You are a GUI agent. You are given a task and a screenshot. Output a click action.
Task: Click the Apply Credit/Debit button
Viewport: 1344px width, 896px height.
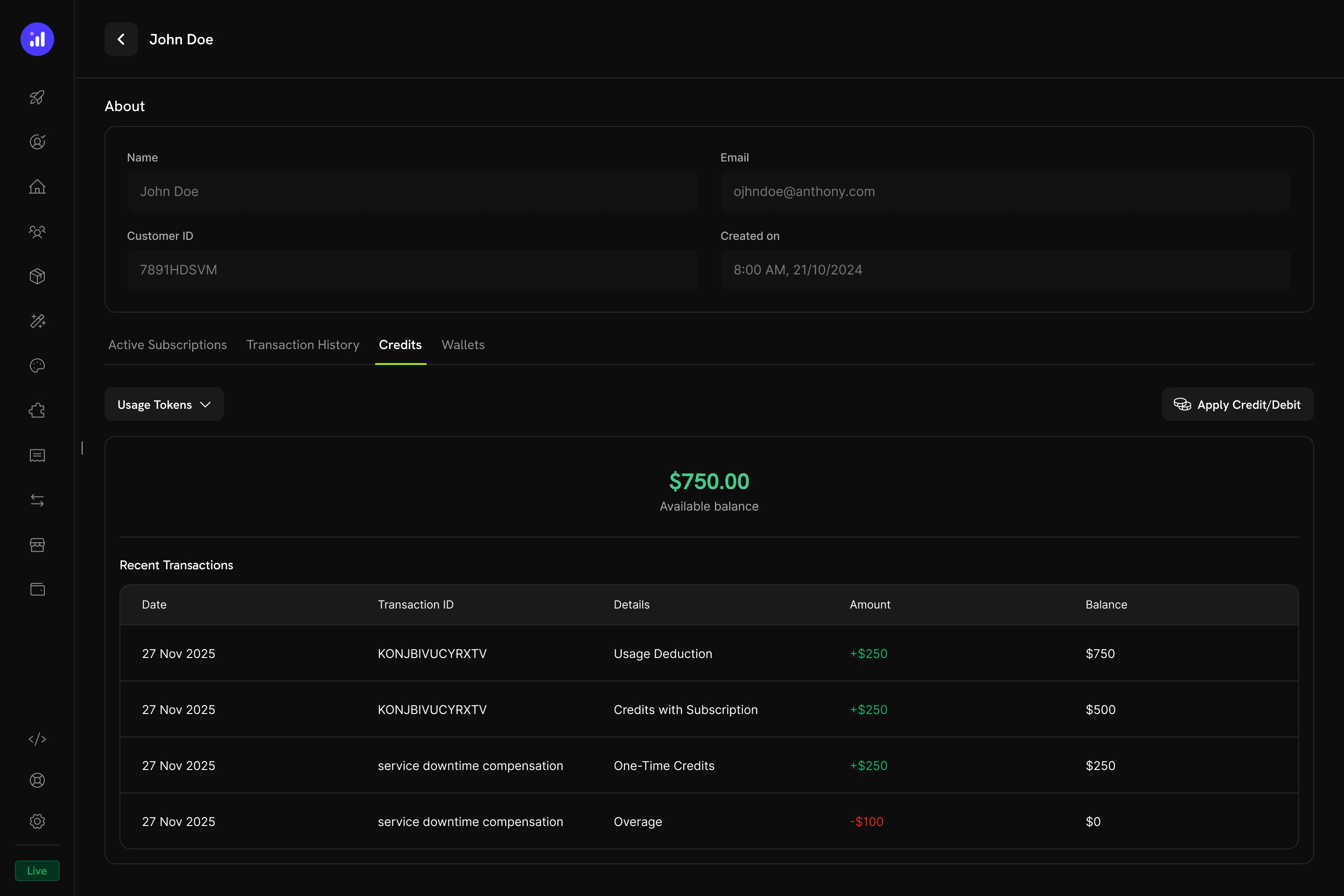click(x=1237, y=404)
